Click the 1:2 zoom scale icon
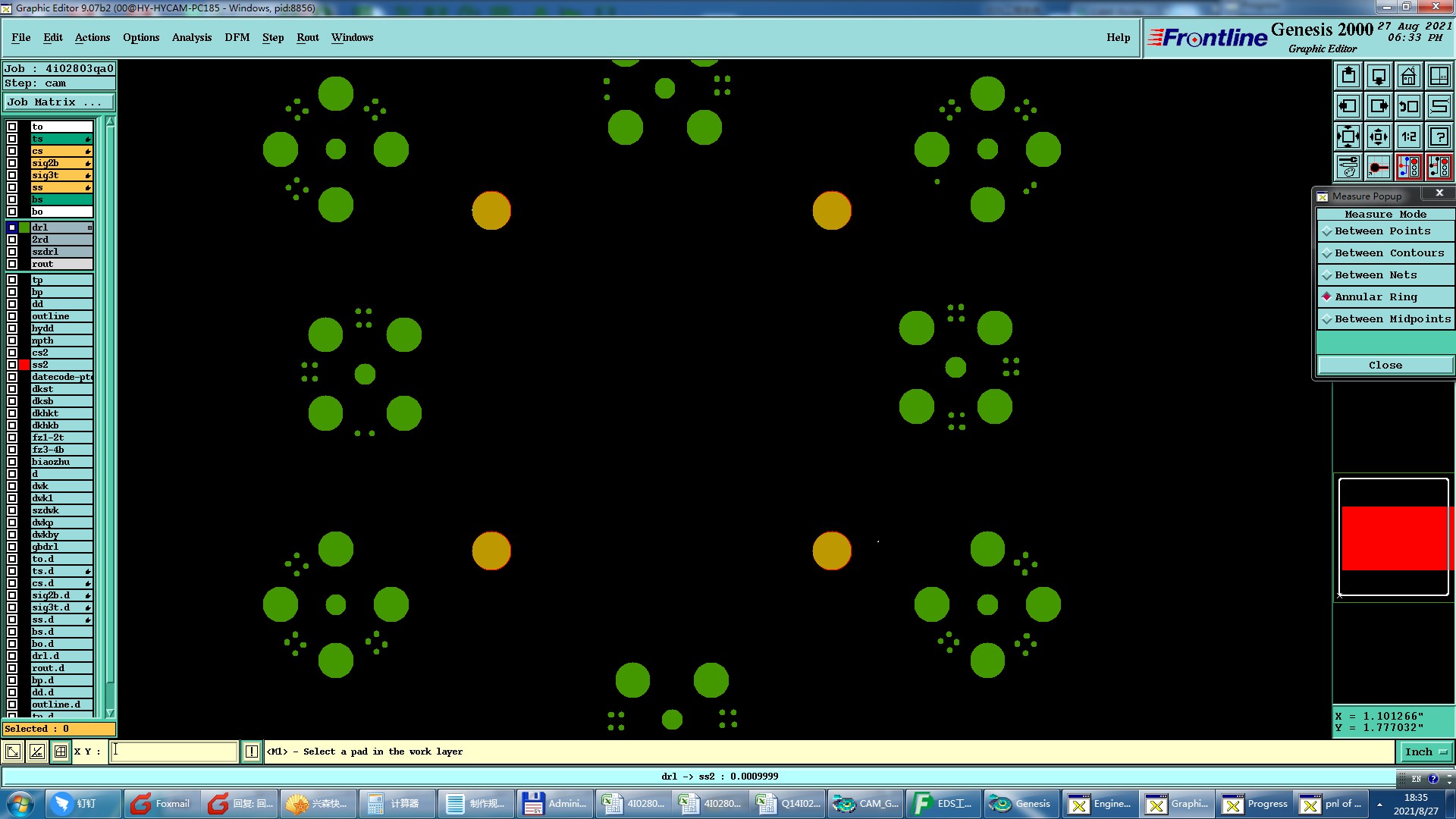Viewport: 1456px width, 819px height. [1408, 136]
